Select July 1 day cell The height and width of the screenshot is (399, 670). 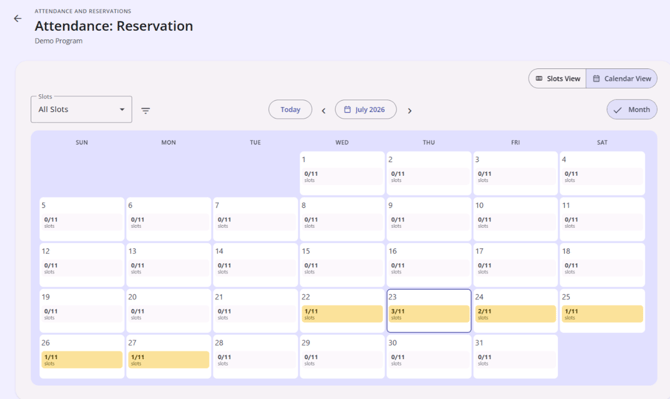coord(342,173)
